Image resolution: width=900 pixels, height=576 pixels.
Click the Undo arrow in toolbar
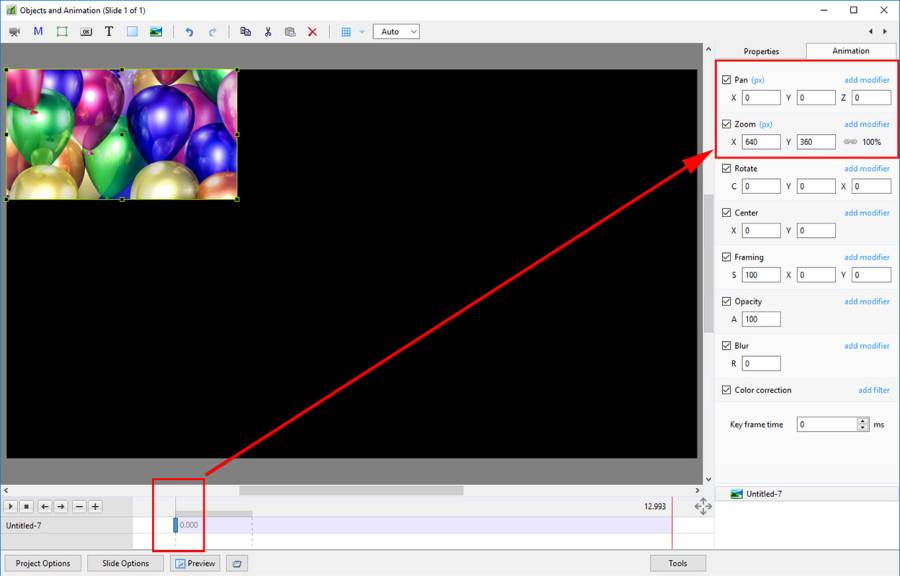189,32
